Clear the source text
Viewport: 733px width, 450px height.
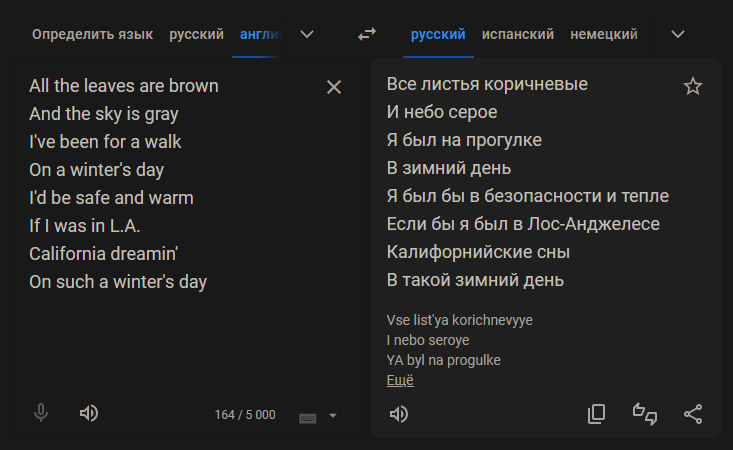pos(334,87)
